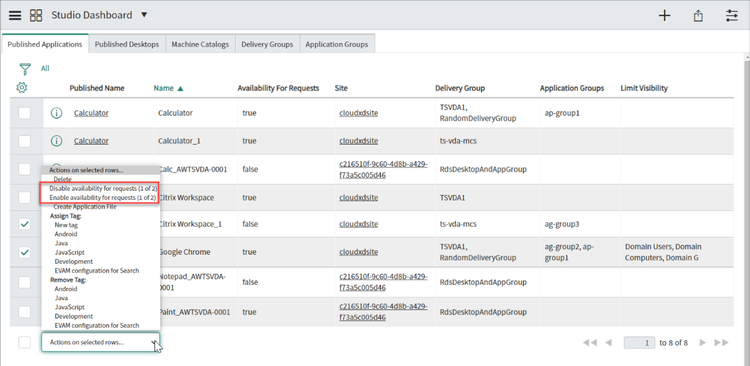Uncheck the Google Chrome row checkbox
Image resolution: width=750 pixels, height=366 pixels.
[x=24, y=252]
